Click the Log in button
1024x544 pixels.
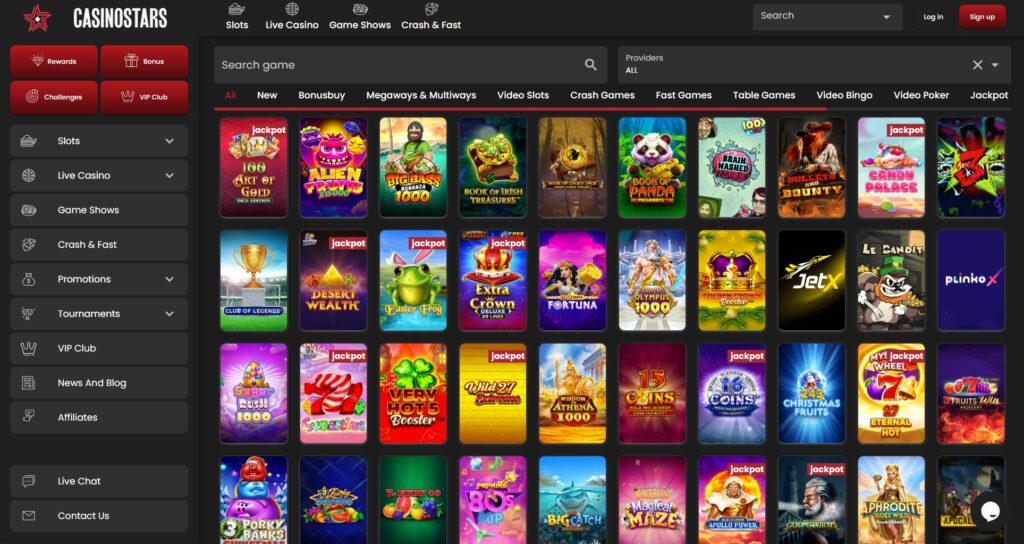[x=933, y=17]
